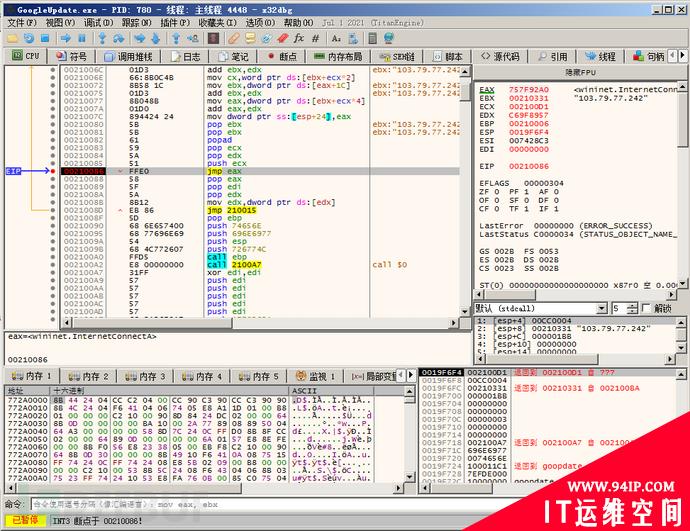Click the 十六进制 column header in dump
This screenshot has height=531, width=690.
coord(170,390)
